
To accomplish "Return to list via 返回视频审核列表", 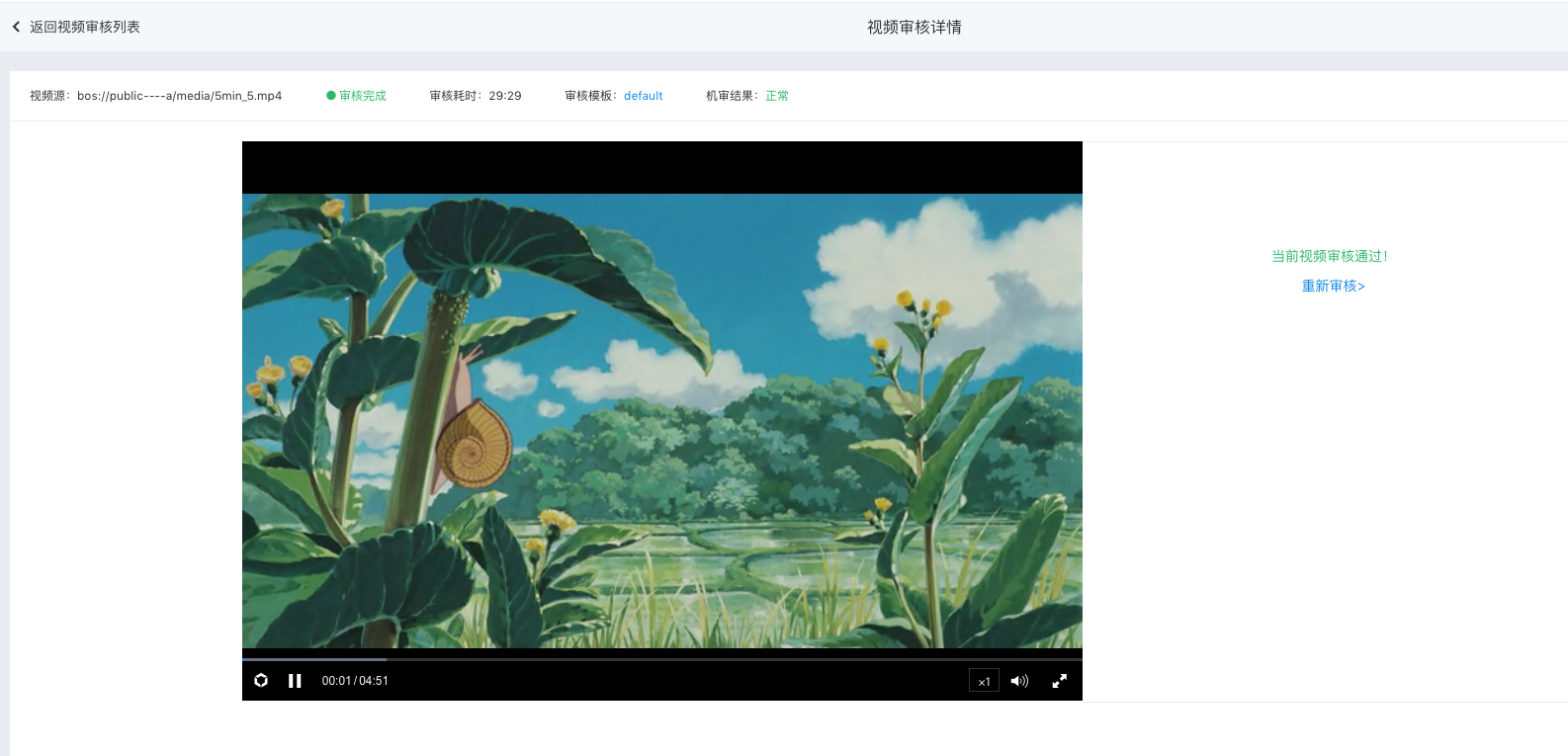I will pyautogui.click(x=85, y=27).
